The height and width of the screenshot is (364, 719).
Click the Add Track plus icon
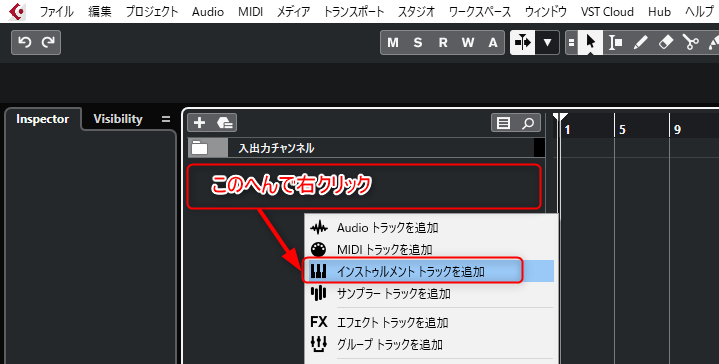199,122
